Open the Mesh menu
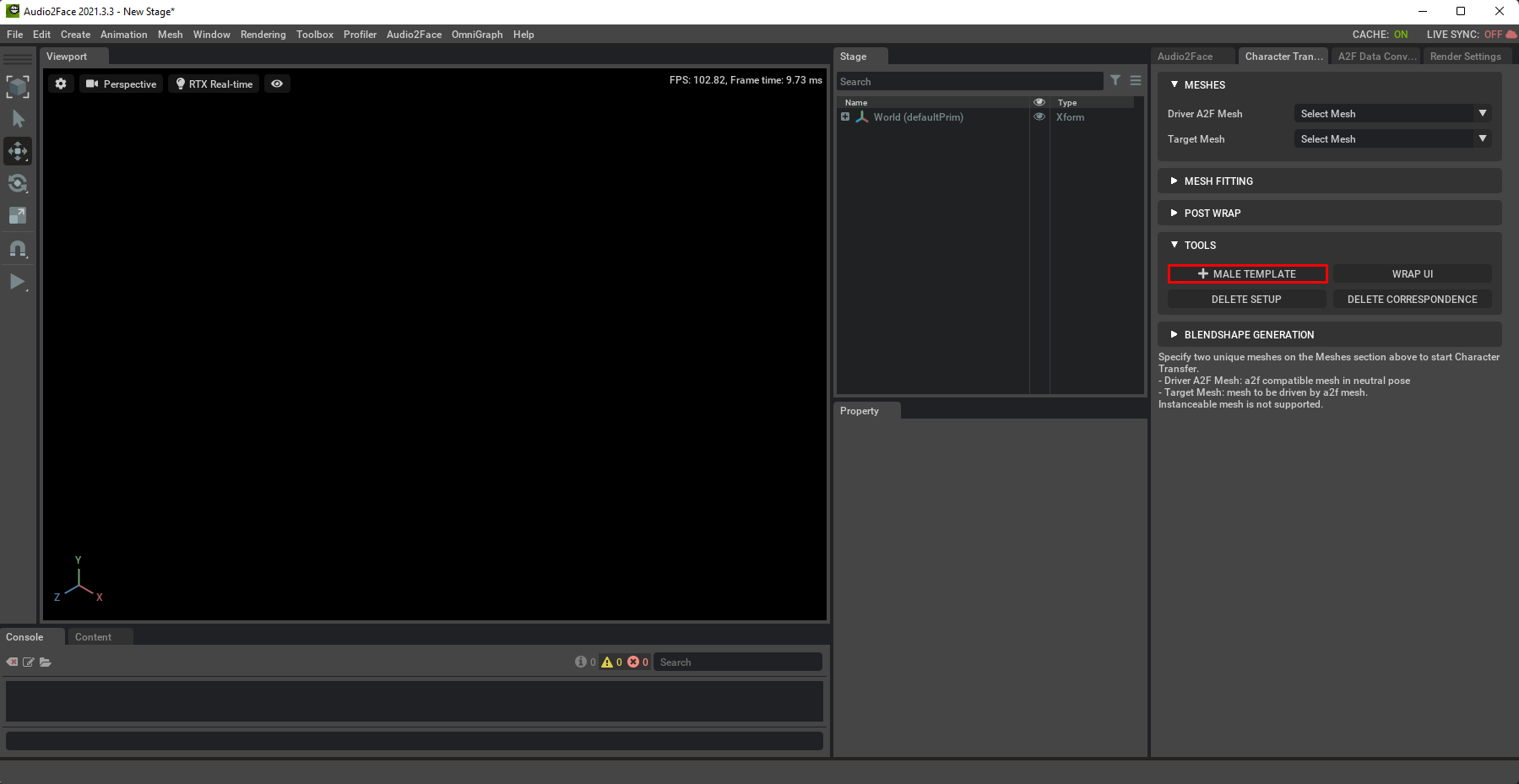 click(x=170, y=35)
